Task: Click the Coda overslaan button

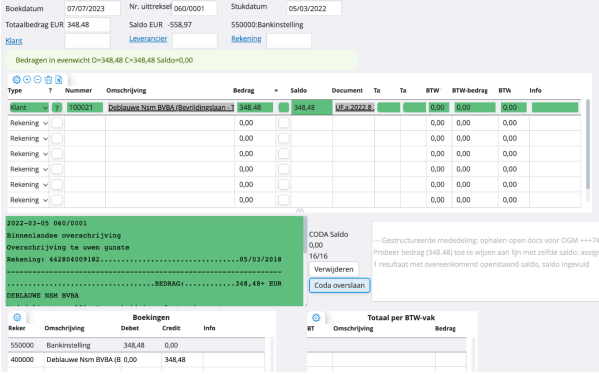Action: [x=339, y=285]
